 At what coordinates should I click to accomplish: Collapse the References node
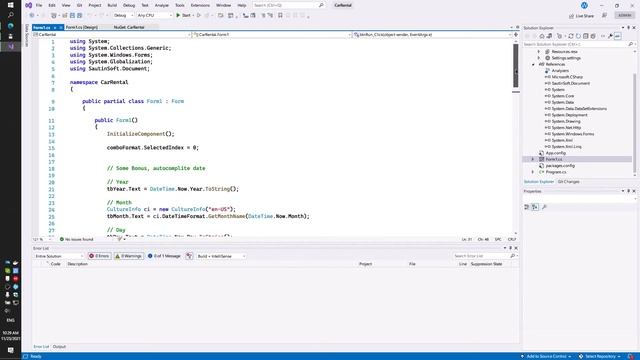coord(533,64)
